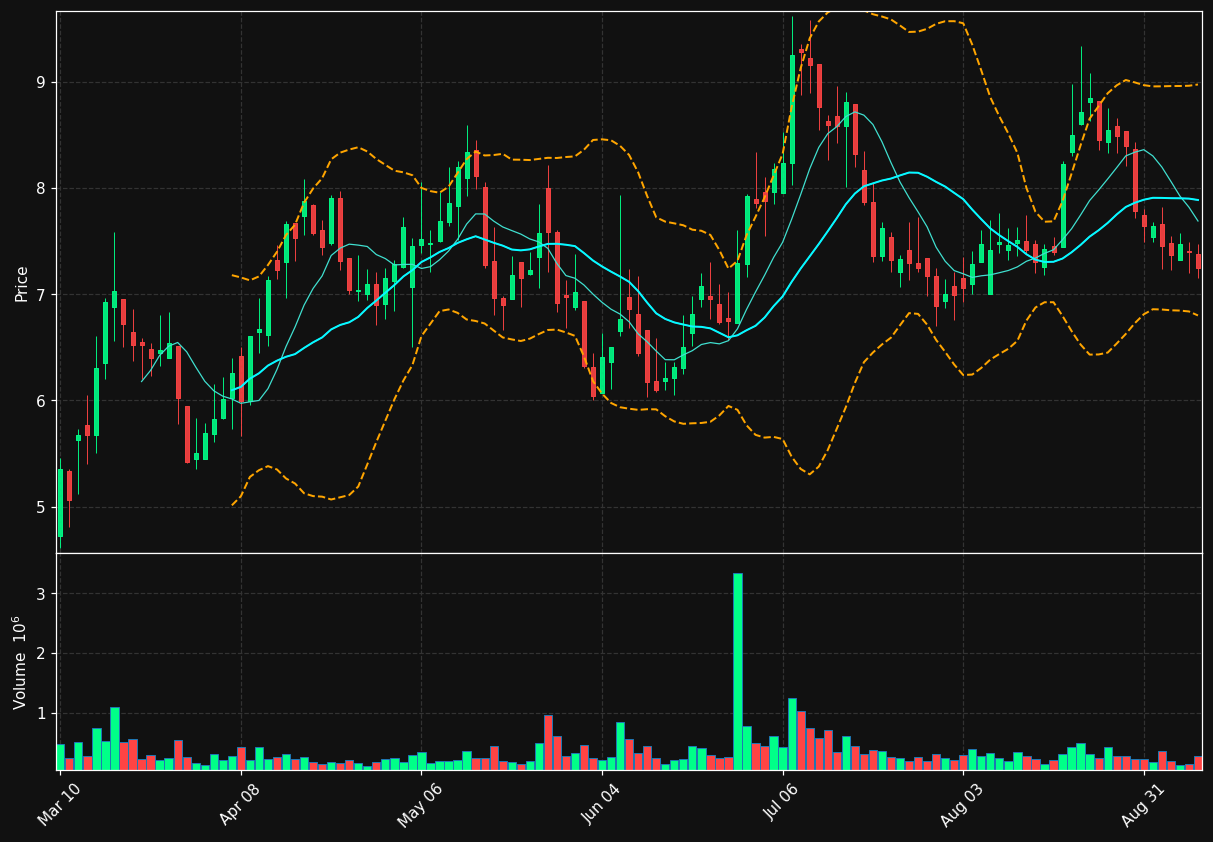Click the price tick label 7
Viewport: 1213px width, 842px height.
(43, 295)
